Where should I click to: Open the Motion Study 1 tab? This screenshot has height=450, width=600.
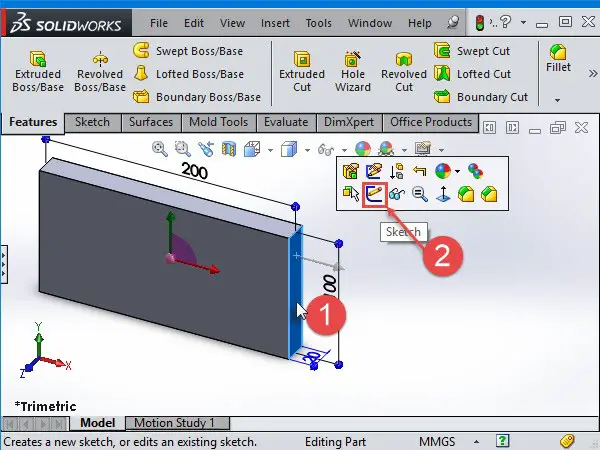point(178,423)
